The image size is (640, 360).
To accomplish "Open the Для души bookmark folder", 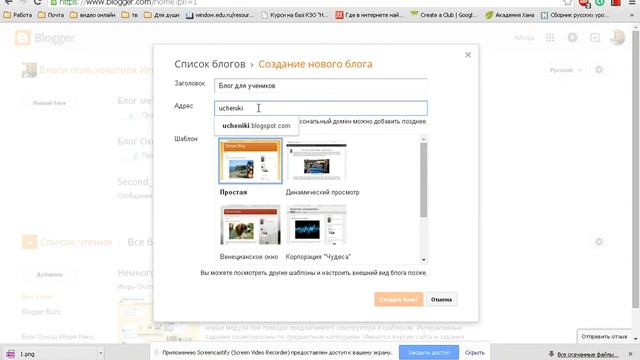I will click(162, 15).
